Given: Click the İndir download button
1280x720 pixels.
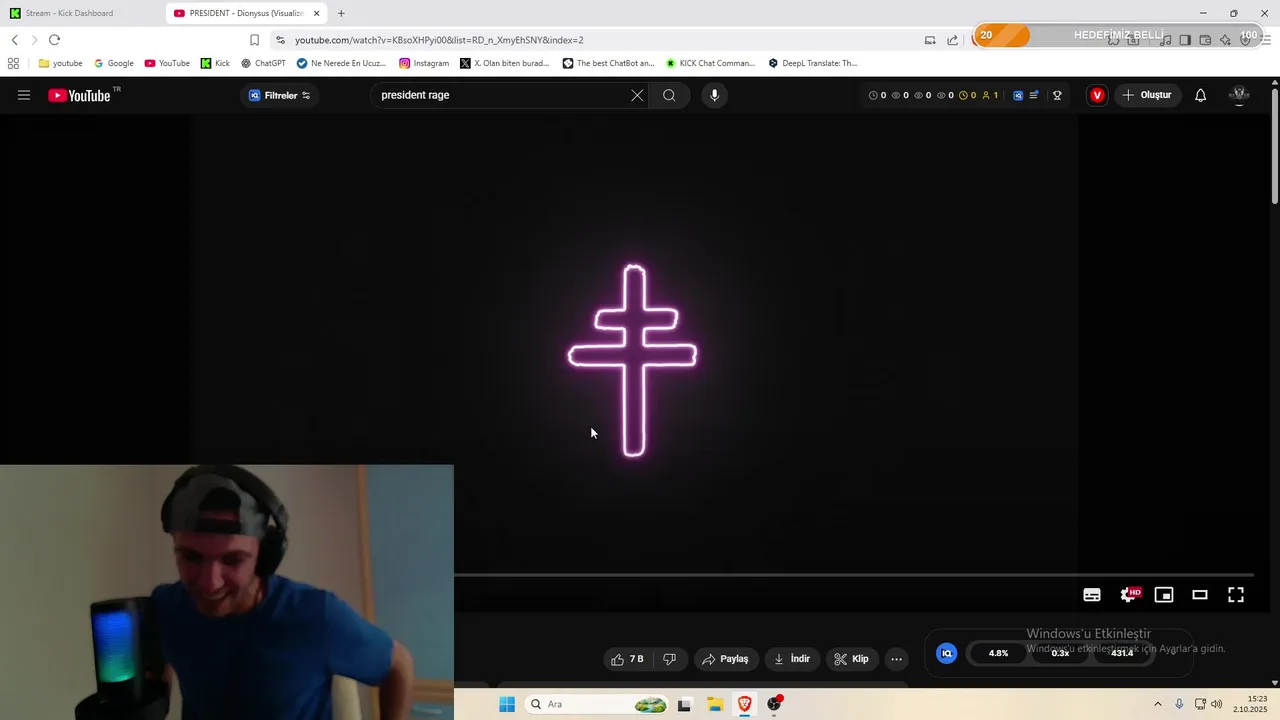Looking at the screenshot, I should click(792, 659).
